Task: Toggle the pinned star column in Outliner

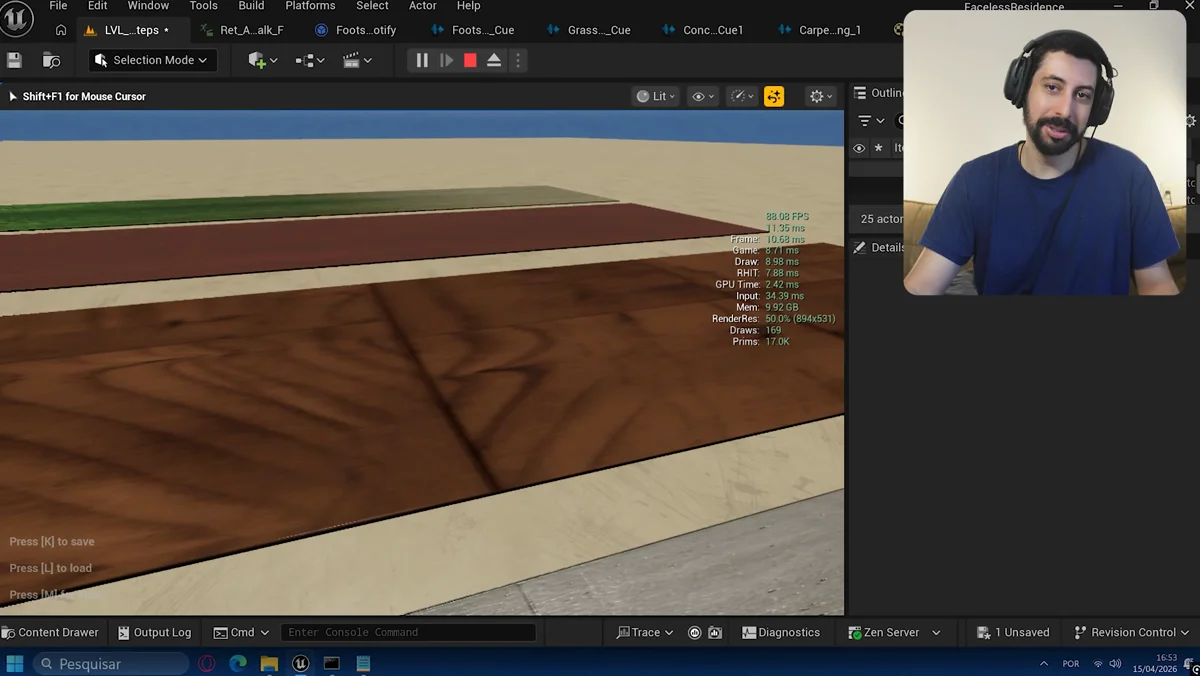Action: point(879,148)
